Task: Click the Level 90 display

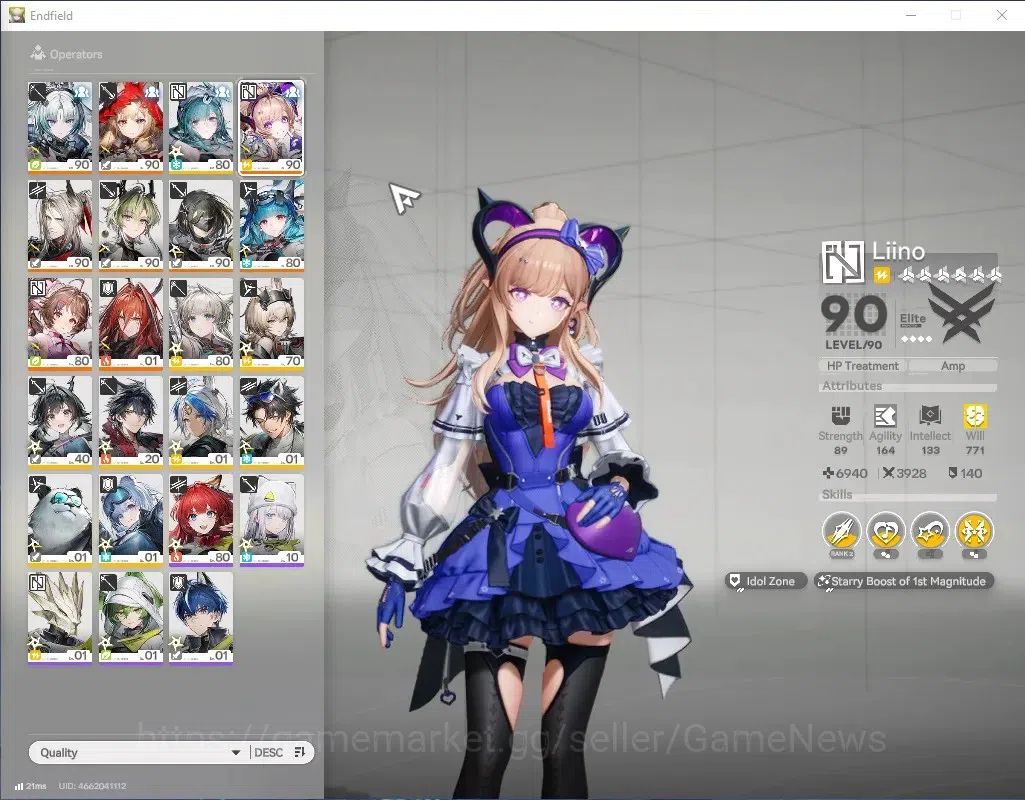Action: (854, 322)
